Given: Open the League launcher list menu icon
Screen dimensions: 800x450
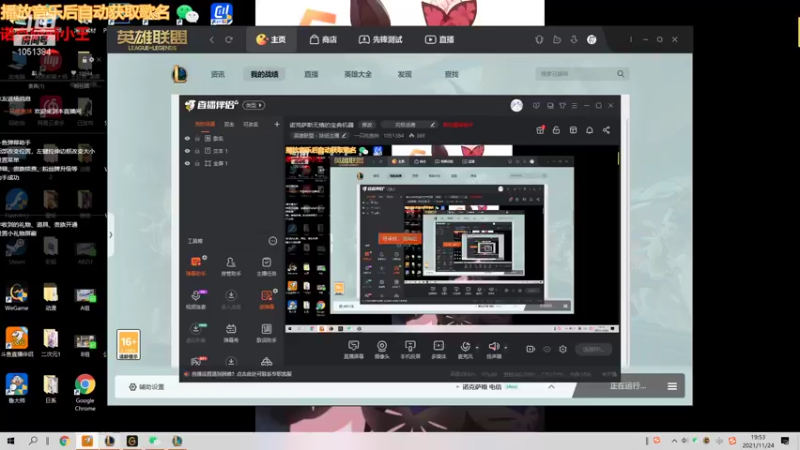Looking at the screenshot, I should click(672, 386).
